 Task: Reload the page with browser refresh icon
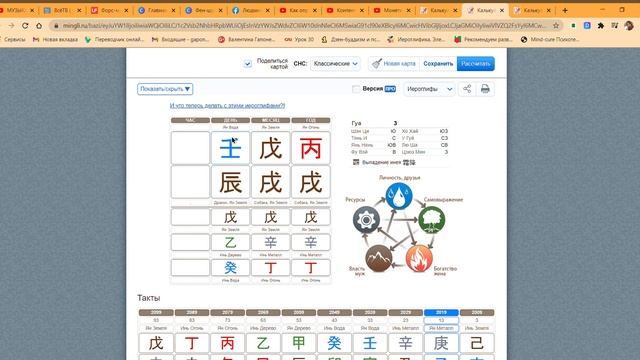[x=25, y=26]
